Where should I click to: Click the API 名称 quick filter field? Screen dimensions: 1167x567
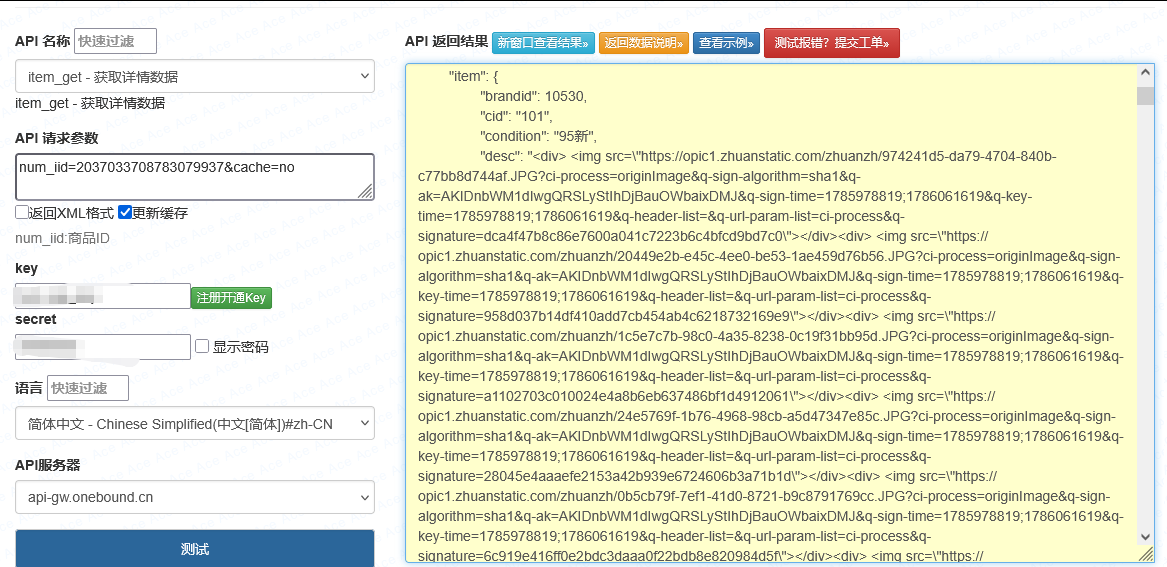115,41
